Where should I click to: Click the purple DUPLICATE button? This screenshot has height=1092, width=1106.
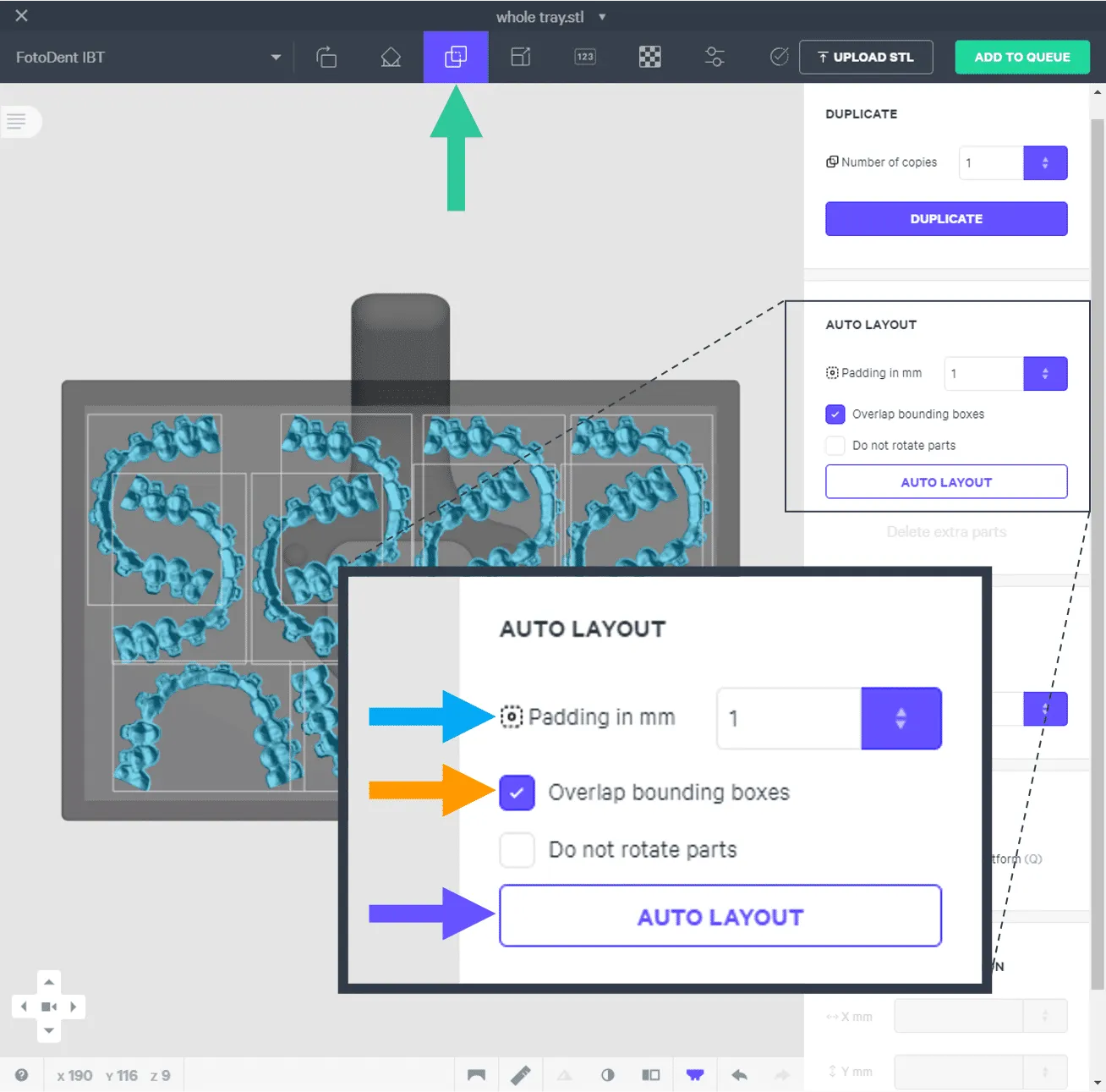946,219
